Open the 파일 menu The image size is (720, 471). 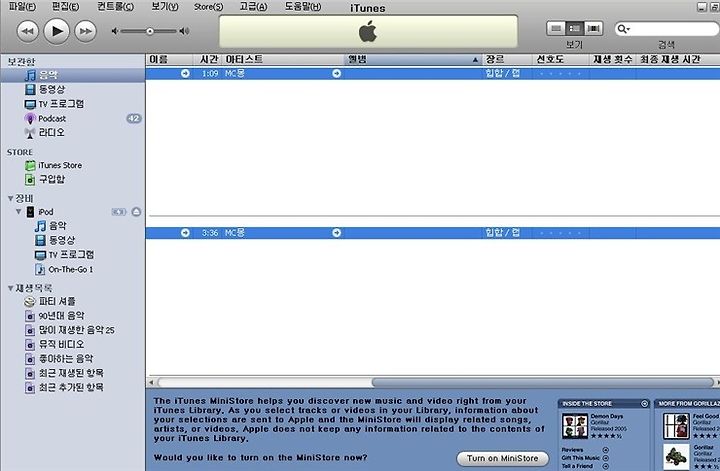22,6
